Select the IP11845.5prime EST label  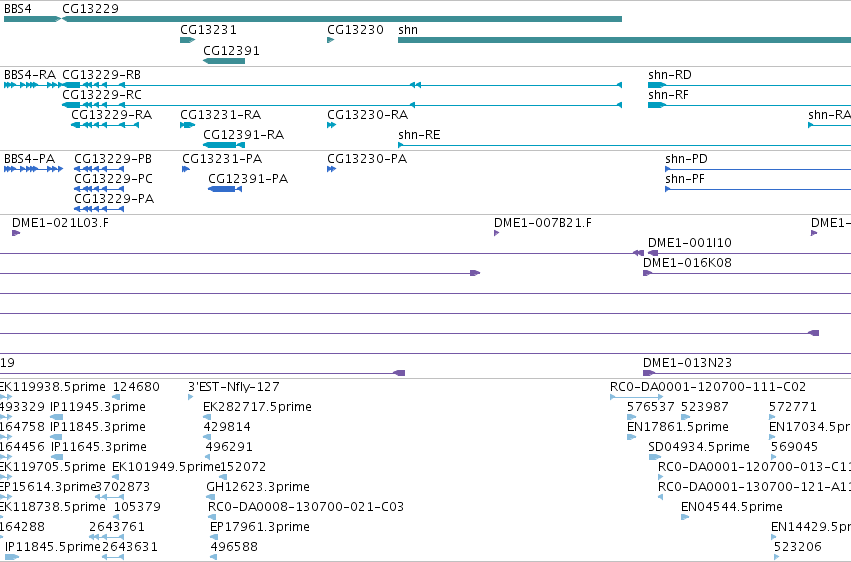[53, 547]
